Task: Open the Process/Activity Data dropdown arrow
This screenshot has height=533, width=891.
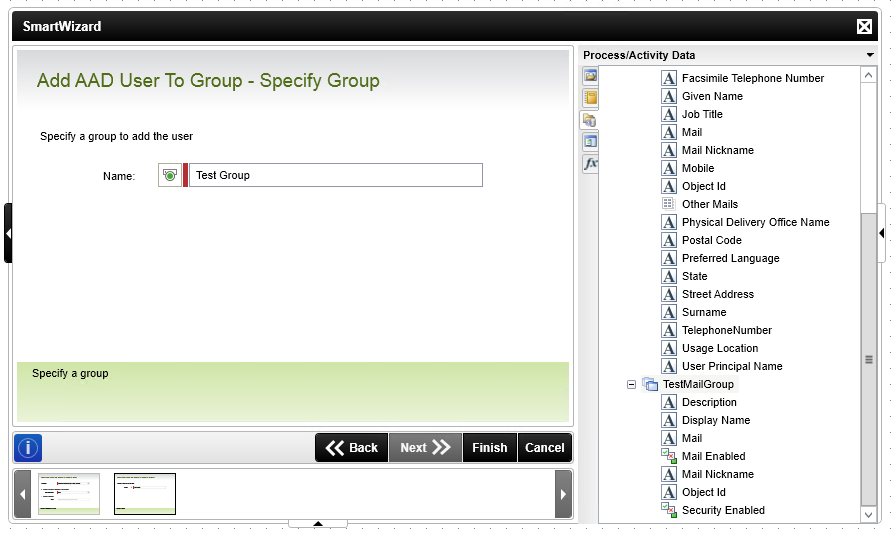Action: coord(869,55)
